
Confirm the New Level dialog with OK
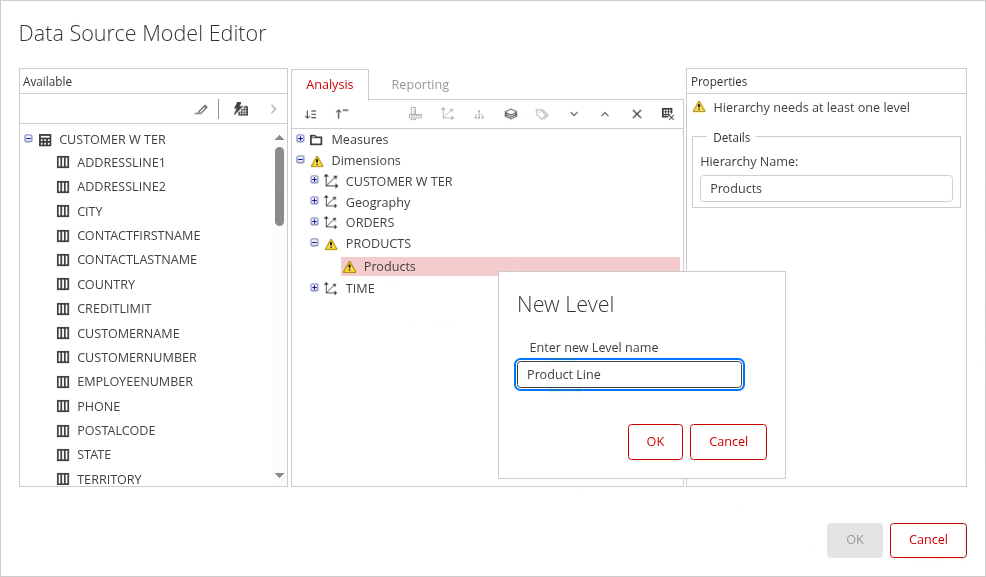[655, 442]
